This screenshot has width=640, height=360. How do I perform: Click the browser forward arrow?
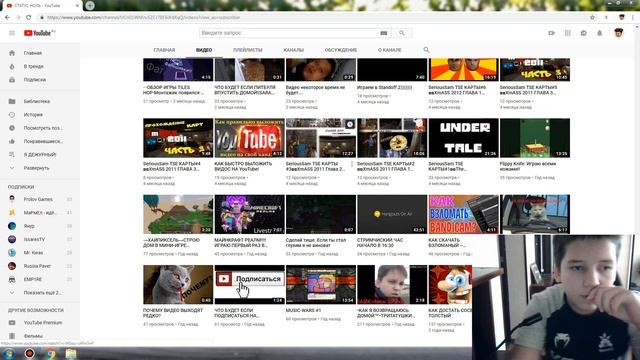point(18,18)
